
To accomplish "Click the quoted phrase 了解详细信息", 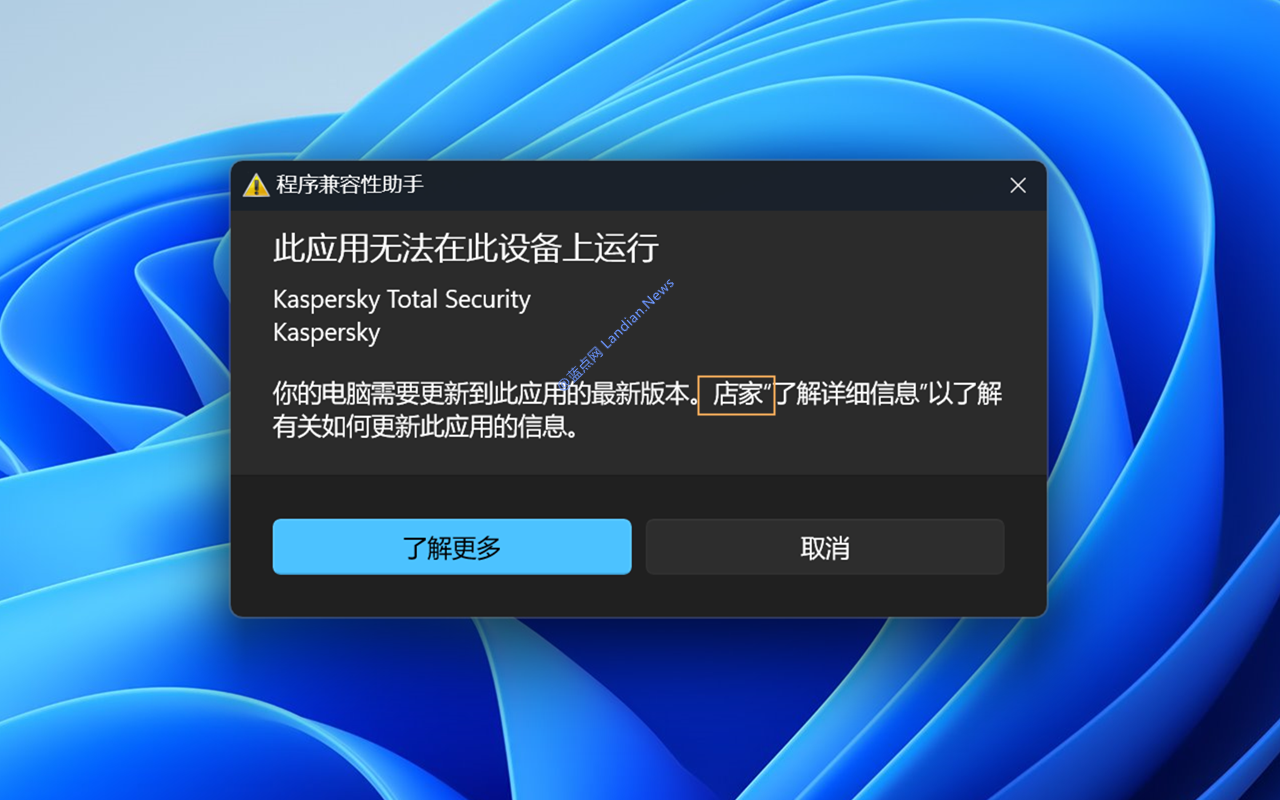I will click(848, 394).
